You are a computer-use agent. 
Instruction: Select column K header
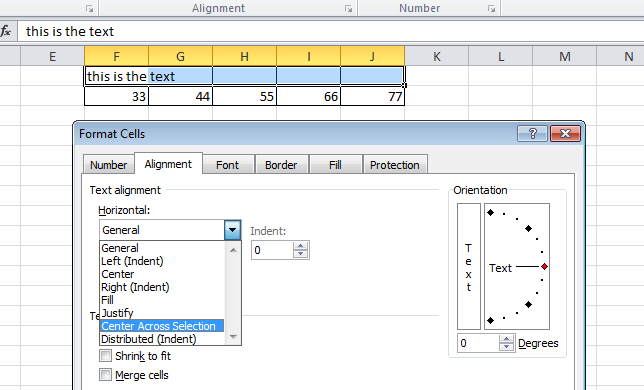coord(437,56)
